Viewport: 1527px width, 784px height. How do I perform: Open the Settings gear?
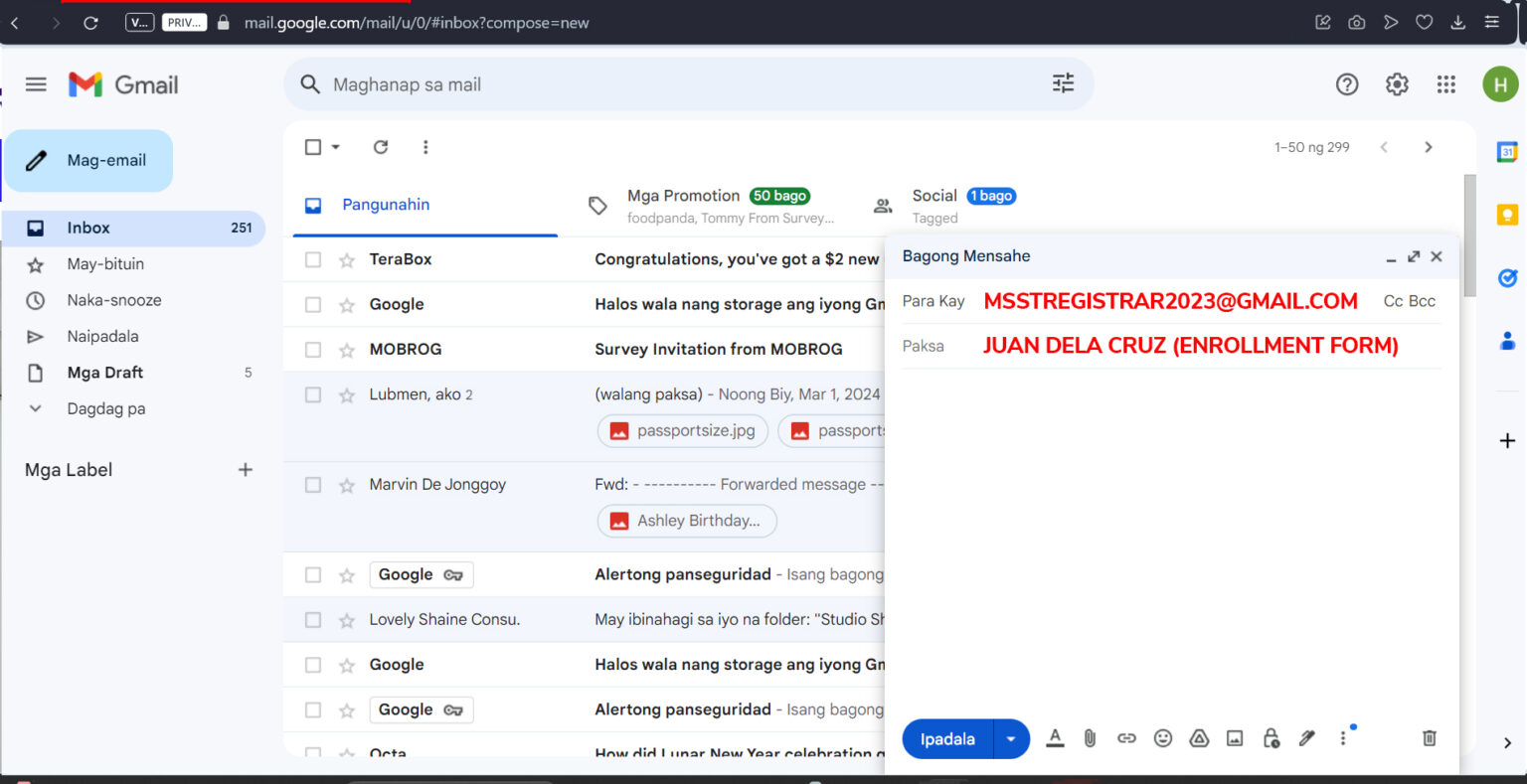pyautogui.click(x=1397, y=84)
